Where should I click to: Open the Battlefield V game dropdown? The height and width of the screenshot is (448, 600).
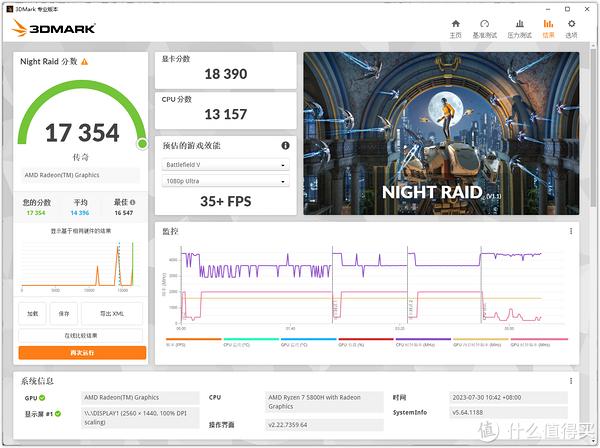225,165
